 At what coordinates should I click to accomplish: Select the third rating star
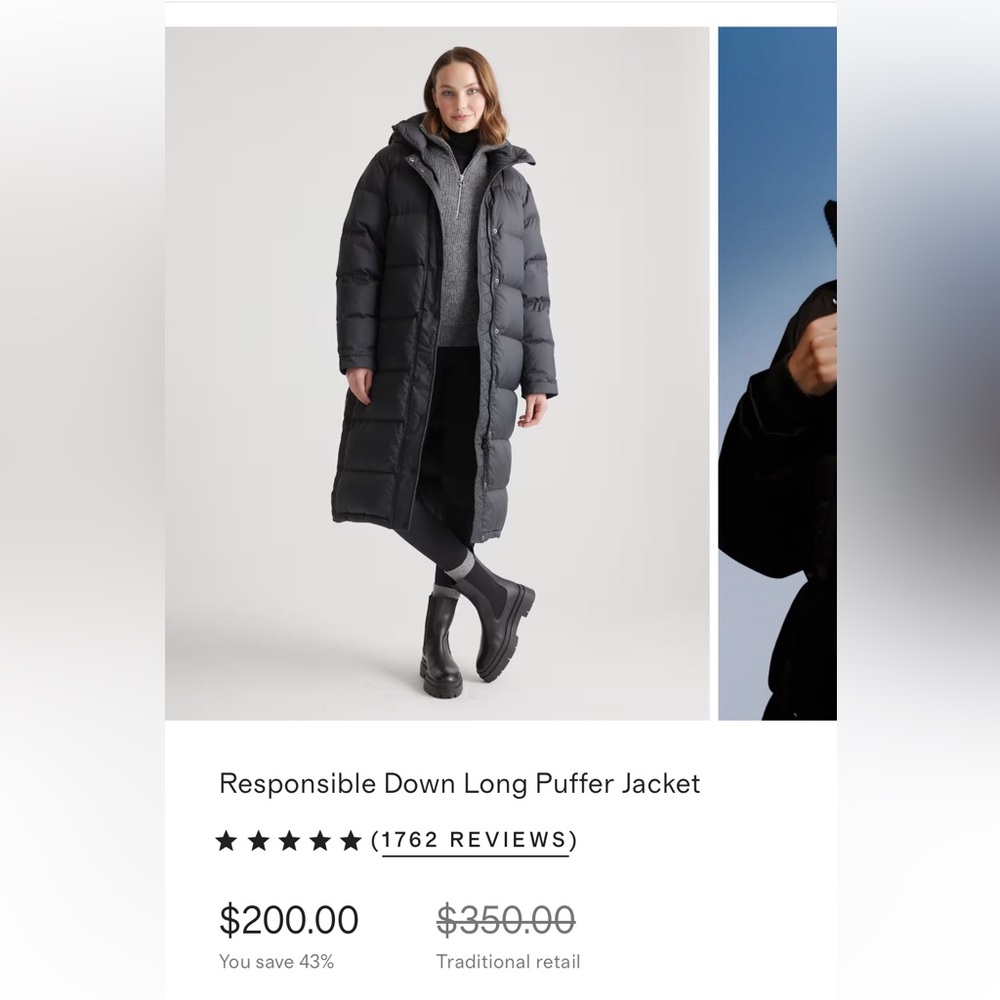(x=290, y=841)
